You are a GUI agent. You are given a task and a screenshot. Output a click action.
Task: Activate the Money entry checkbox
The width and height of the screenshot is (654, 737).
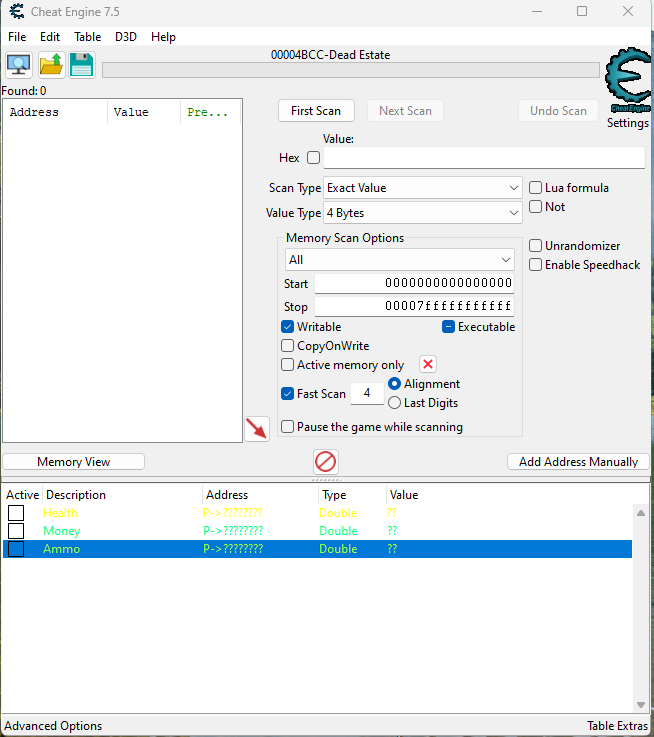16,531
